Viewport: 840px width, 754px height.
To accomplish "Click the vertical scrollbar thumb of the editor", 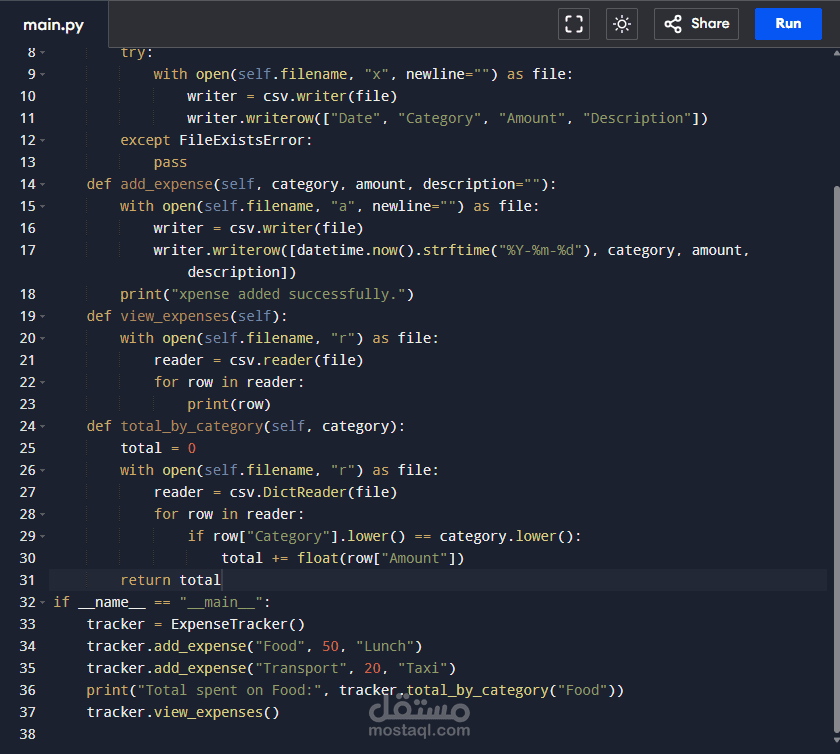I will (837, 458).
